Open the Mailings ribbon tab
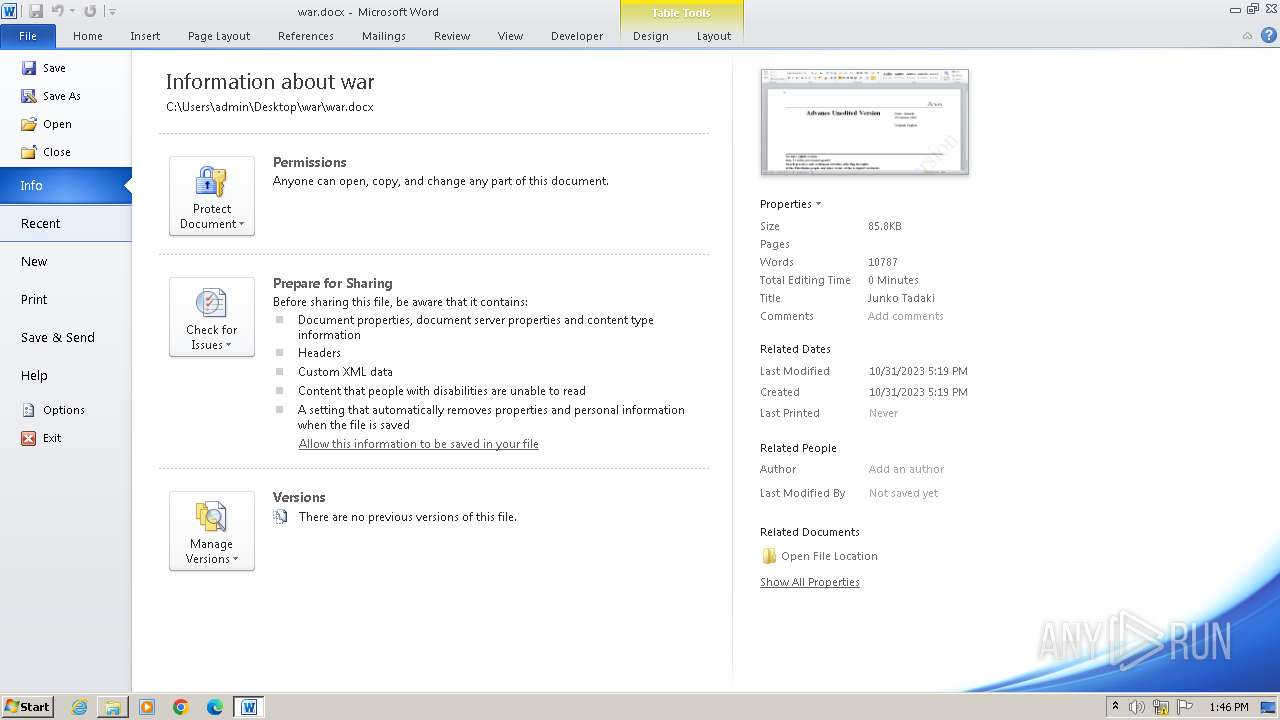The height and width of the screenshot is (720, 1280). click(x=384, y=36)
